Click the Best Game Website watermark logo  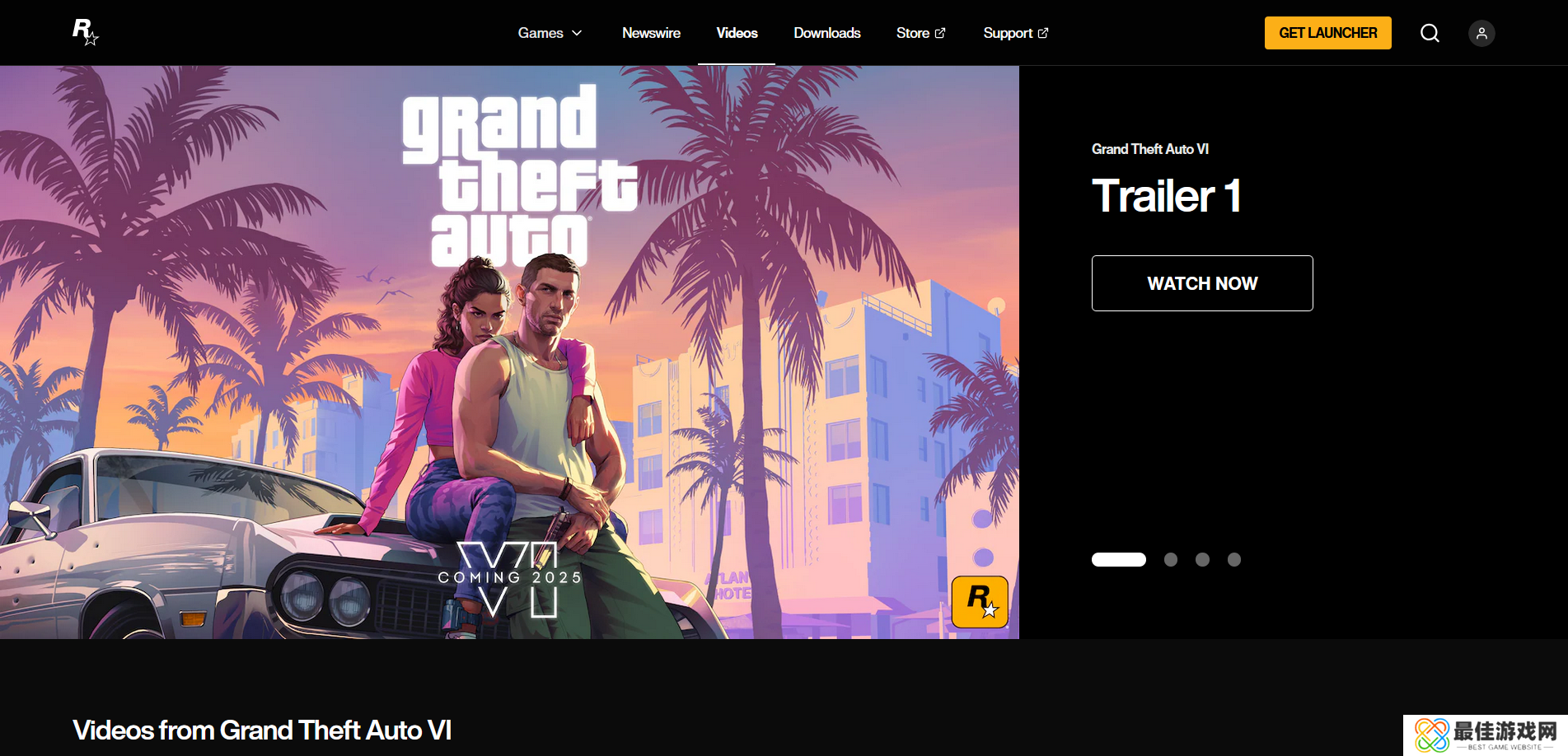pos(1486,735)
